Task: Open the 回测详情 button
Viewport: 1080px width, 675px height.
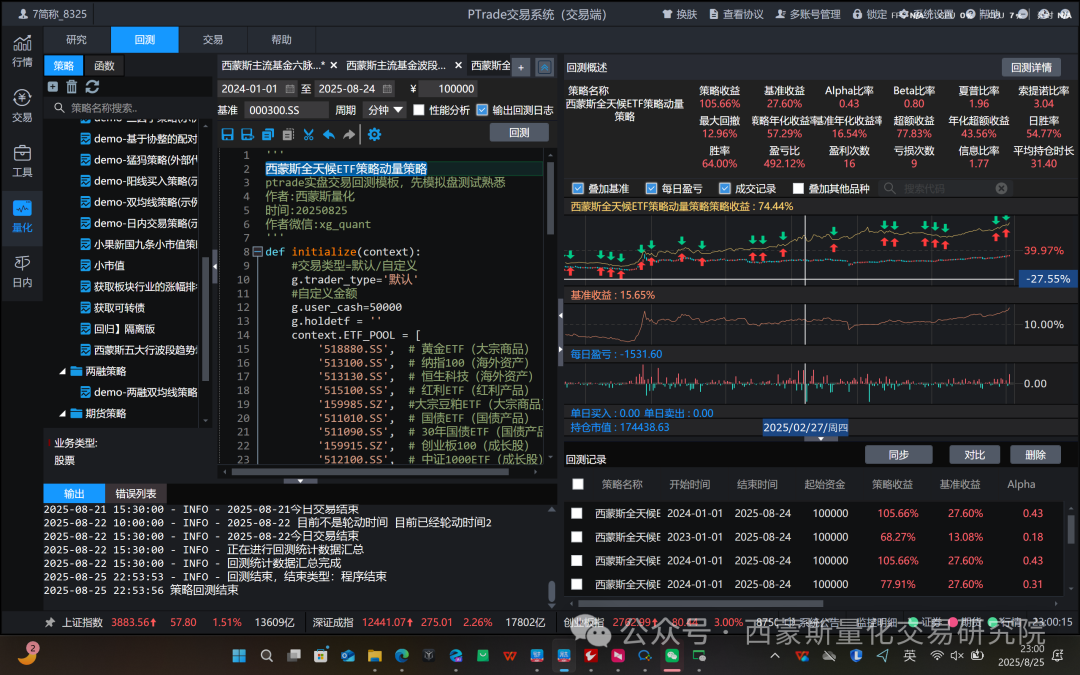Action: pyautogui.click(x=1031, y=67)
